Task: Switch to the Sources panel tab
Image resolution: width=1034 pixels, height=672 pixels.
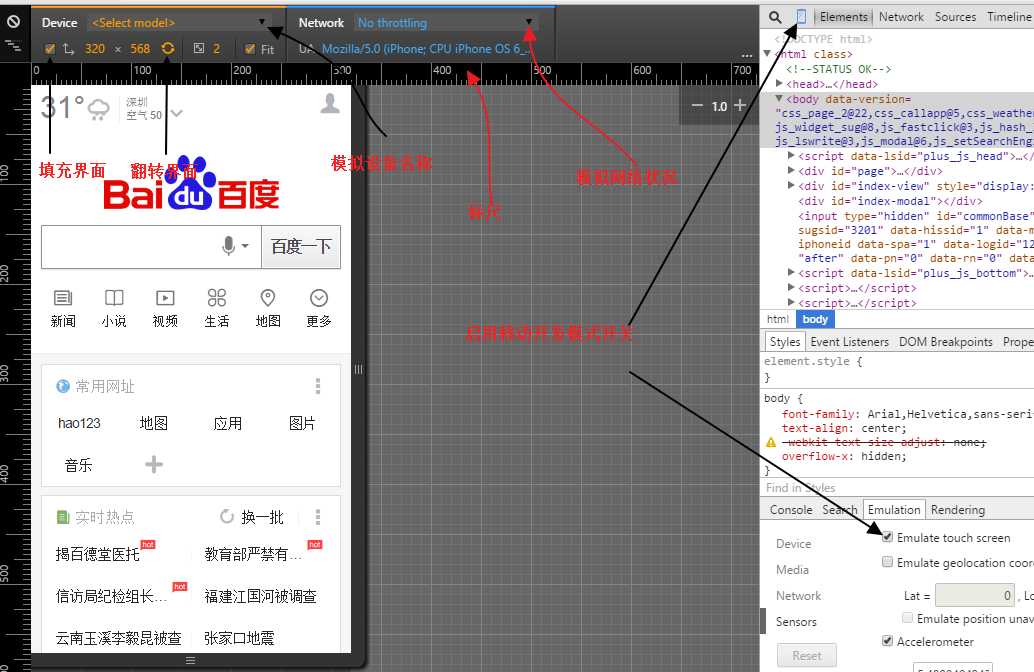Action: click(x=955, y=17)
